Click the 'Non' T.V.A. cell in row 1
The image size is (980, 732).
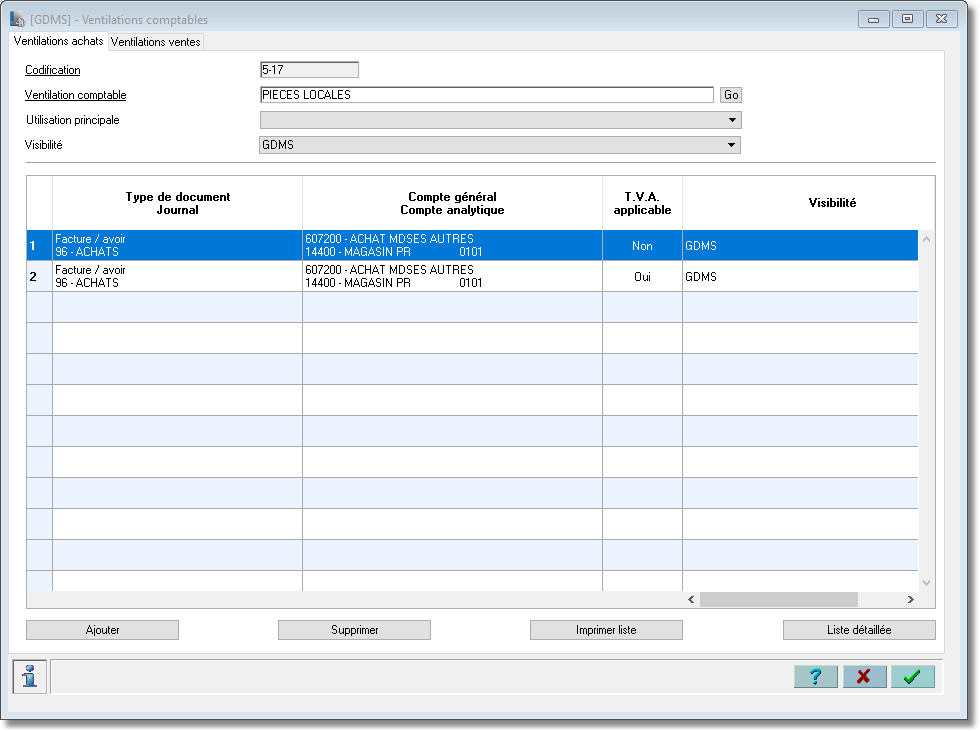pos(642,246)
